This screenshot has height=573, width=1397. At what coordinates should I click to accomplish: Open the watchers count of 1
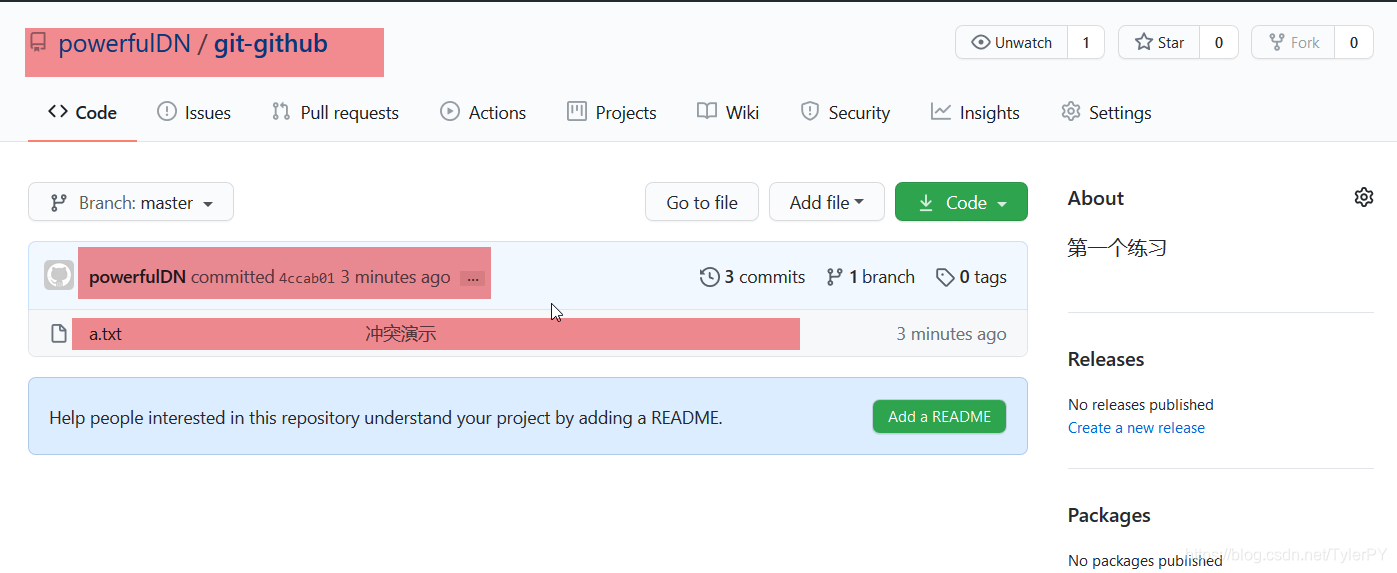(1086, 42)
